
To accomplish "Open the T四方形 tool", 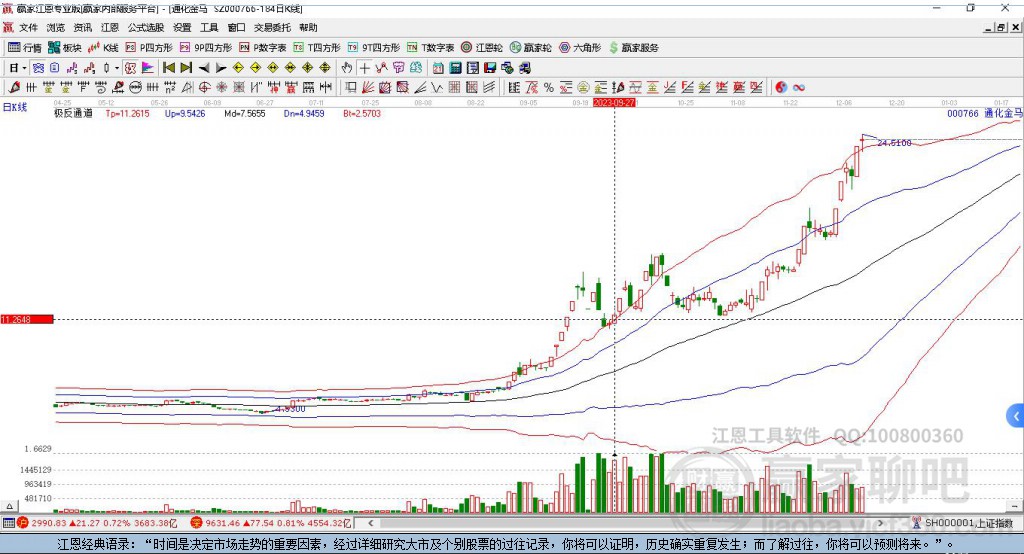I will tap(317, 48).
